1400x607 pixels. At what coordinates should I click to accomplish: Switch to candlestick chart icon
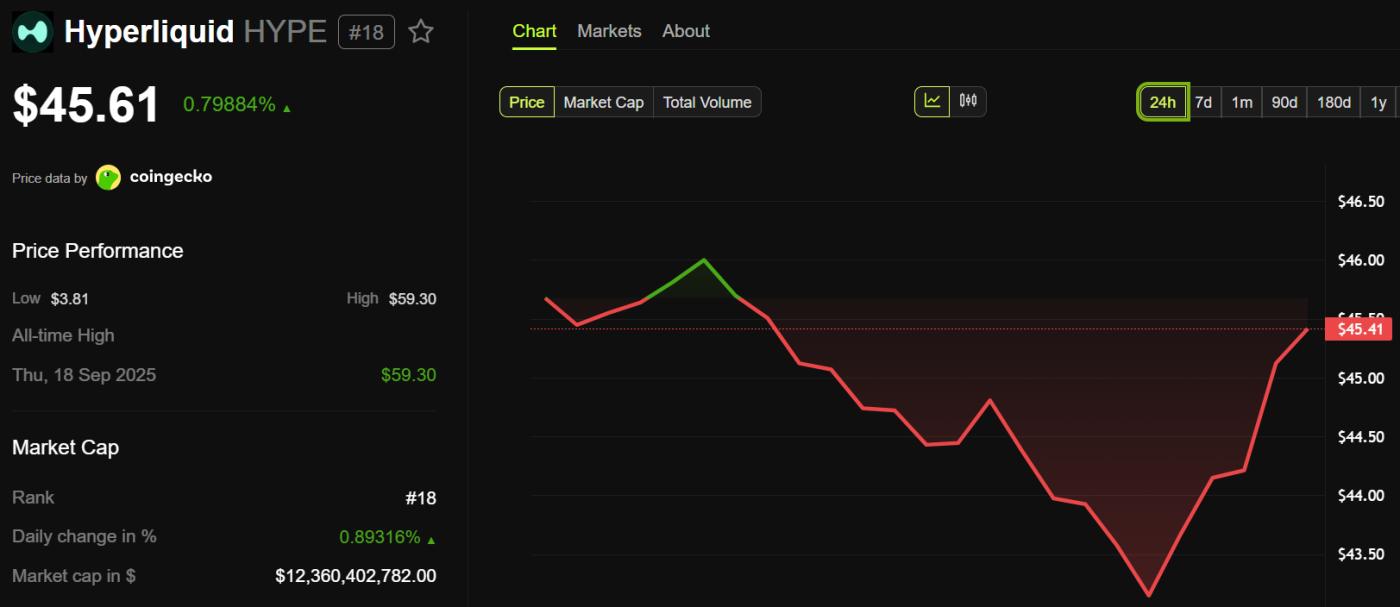tap(968, 101)
